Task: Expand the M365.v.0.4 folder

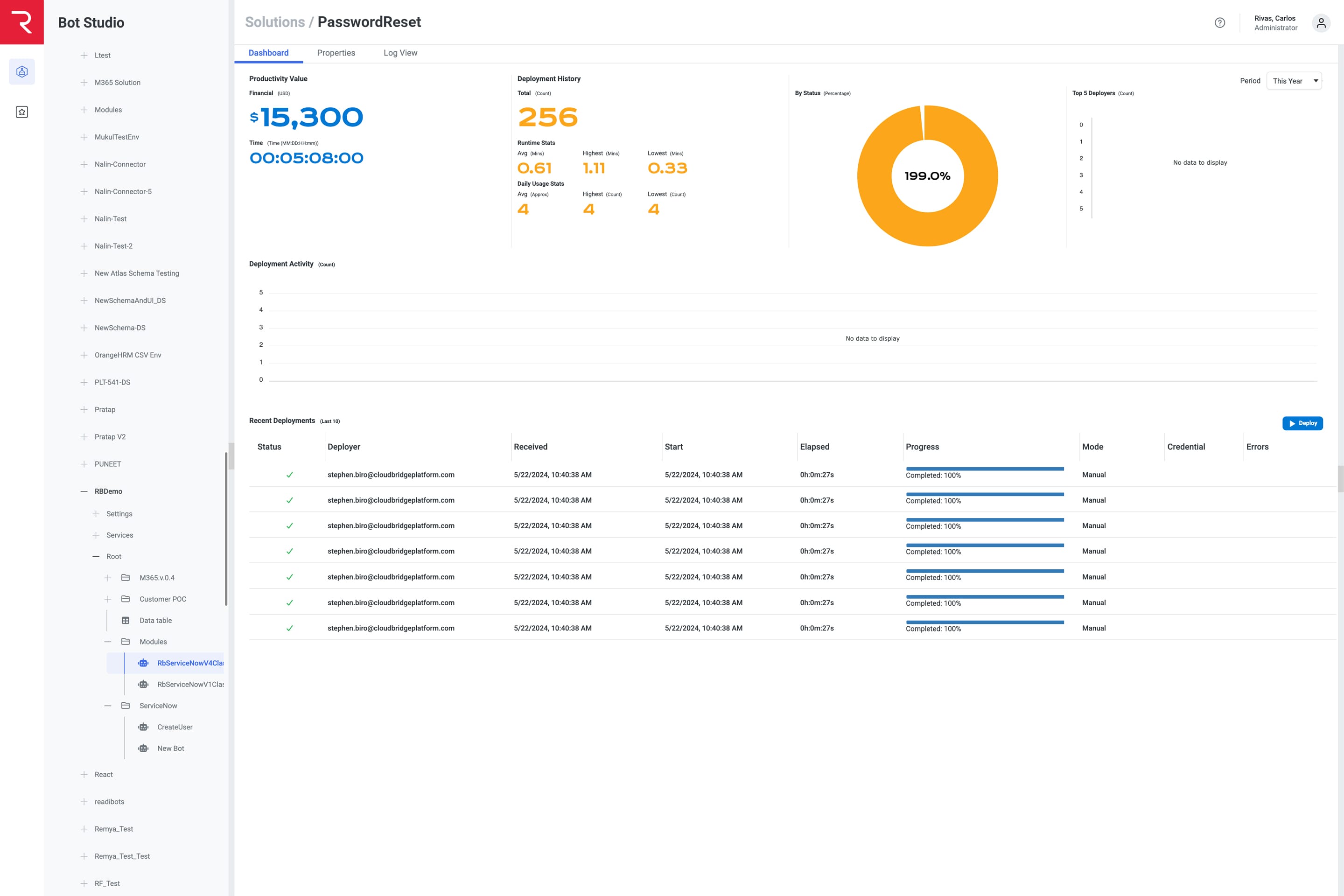Action: (107, 578)
